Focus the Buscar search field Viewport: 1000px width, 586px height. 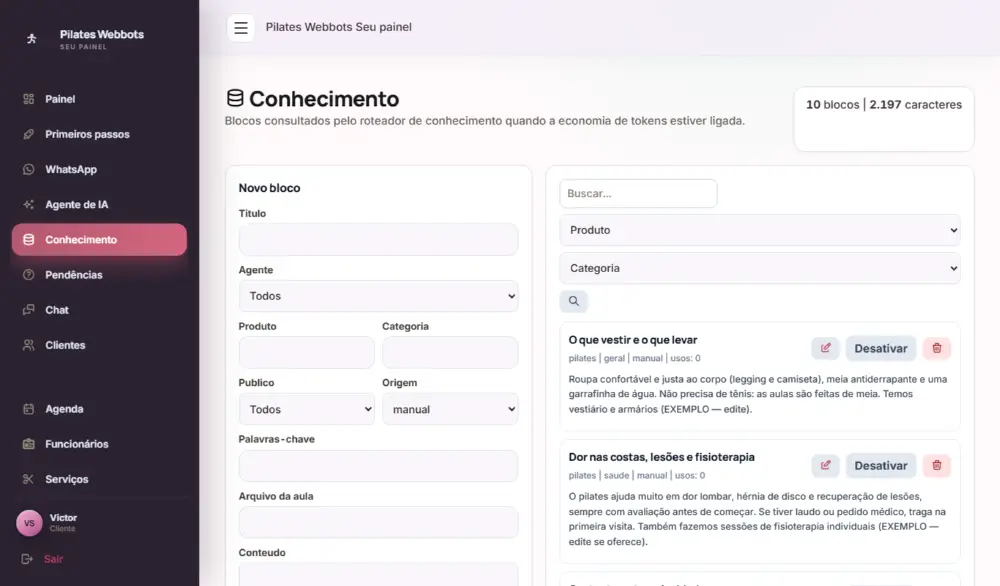(x=638, y=193)
